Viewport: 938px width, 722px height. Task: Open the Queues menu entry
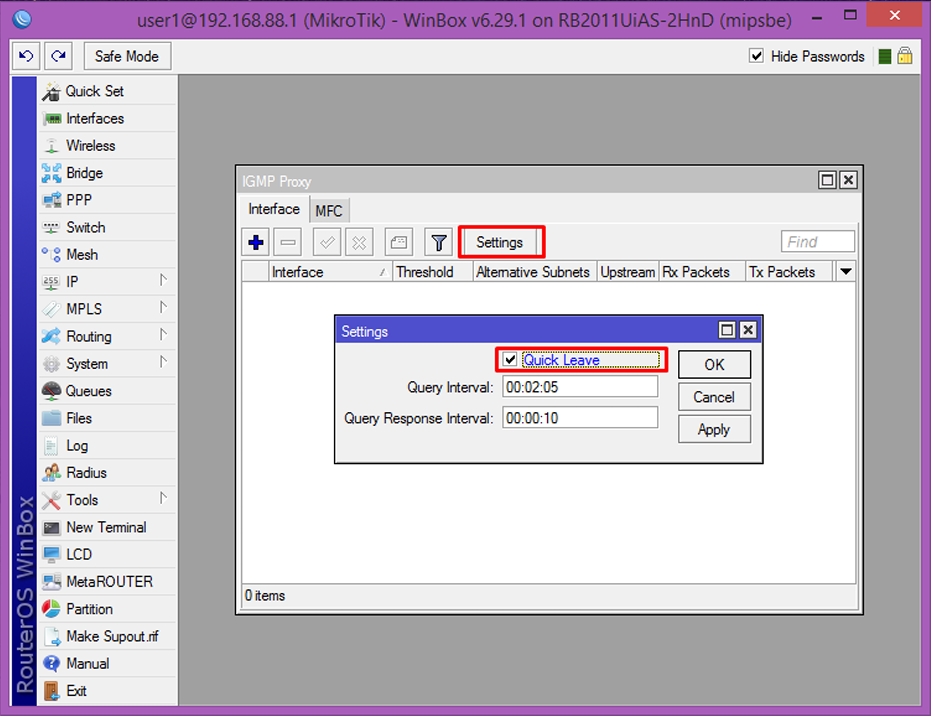tap(108, 391)
